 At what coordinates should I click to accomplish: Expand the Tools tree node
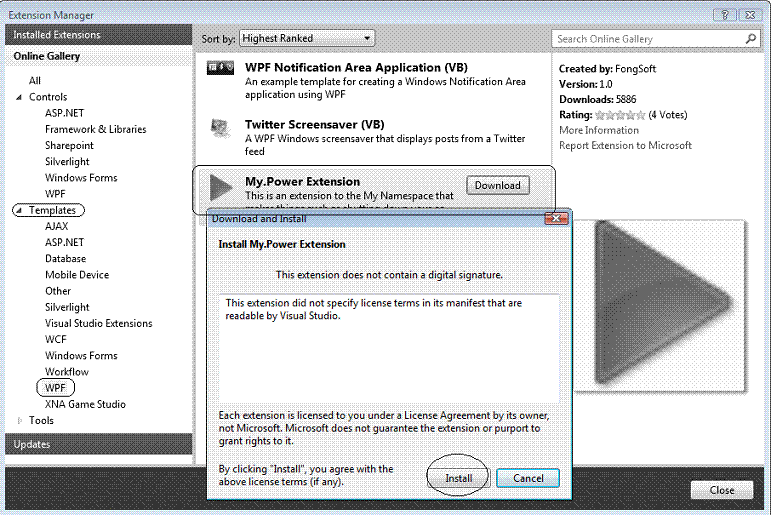pyautogui.click(x=19, y=421)
